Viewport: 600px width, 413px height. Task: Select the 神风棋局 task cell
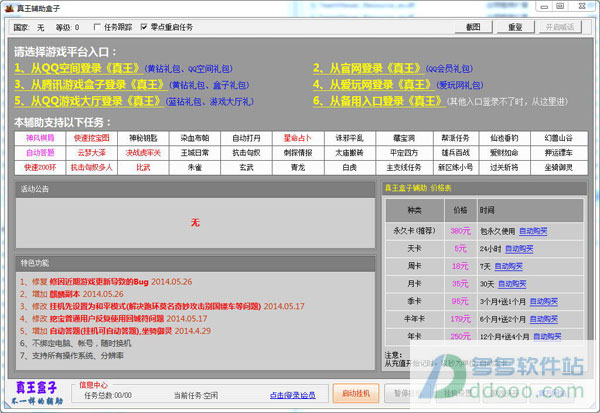(40, 138)
